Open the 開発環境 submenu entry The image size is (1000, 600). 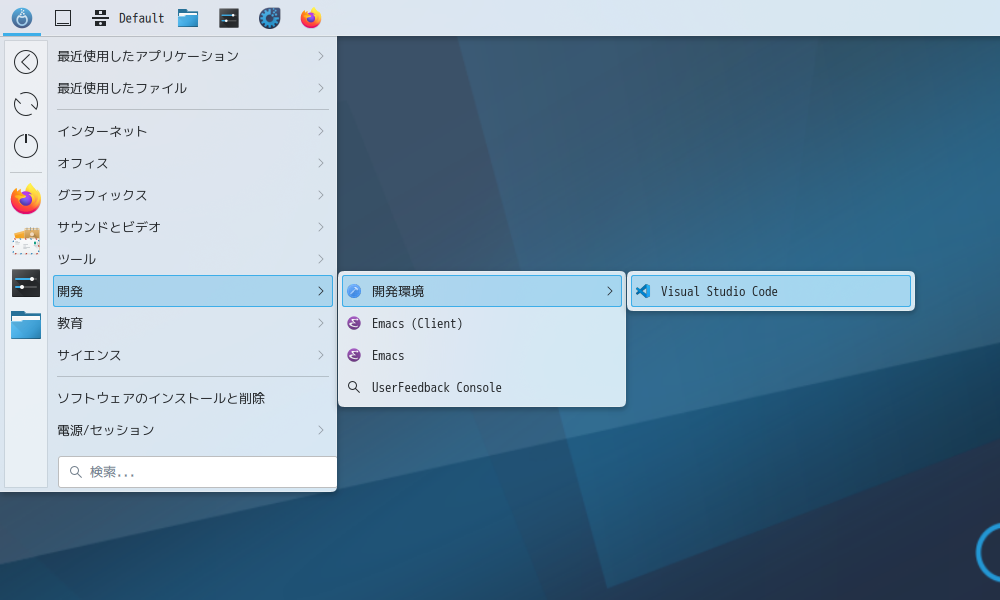click(x=482, y=291)
